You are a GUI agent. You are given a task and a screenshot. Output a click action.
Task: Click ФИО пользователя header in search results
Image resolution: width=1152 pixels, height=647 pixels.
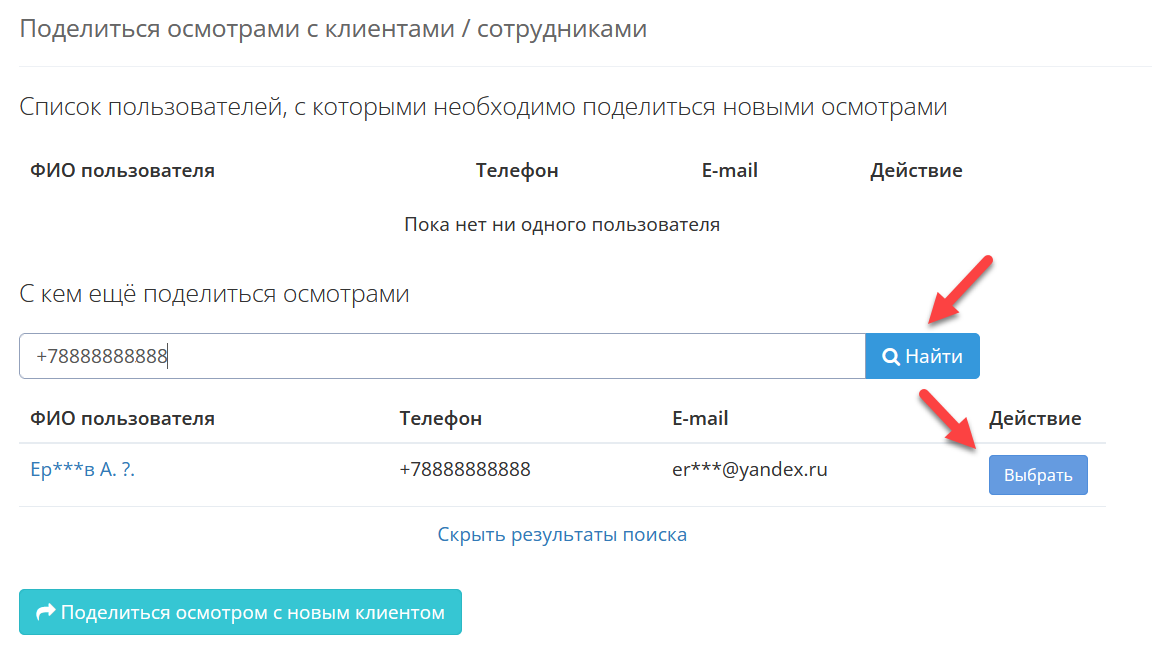(x=122, y=418)
